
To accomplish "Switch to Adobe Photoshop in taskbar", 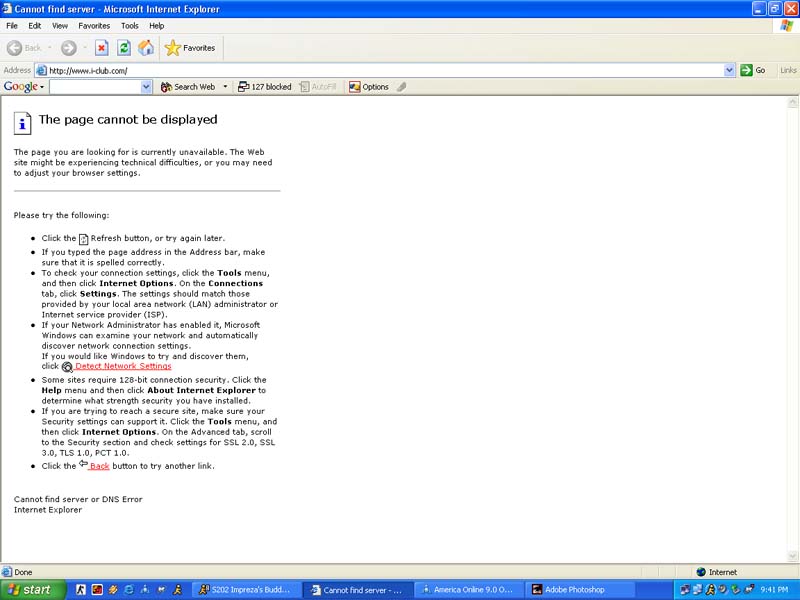I will point(574,590).
